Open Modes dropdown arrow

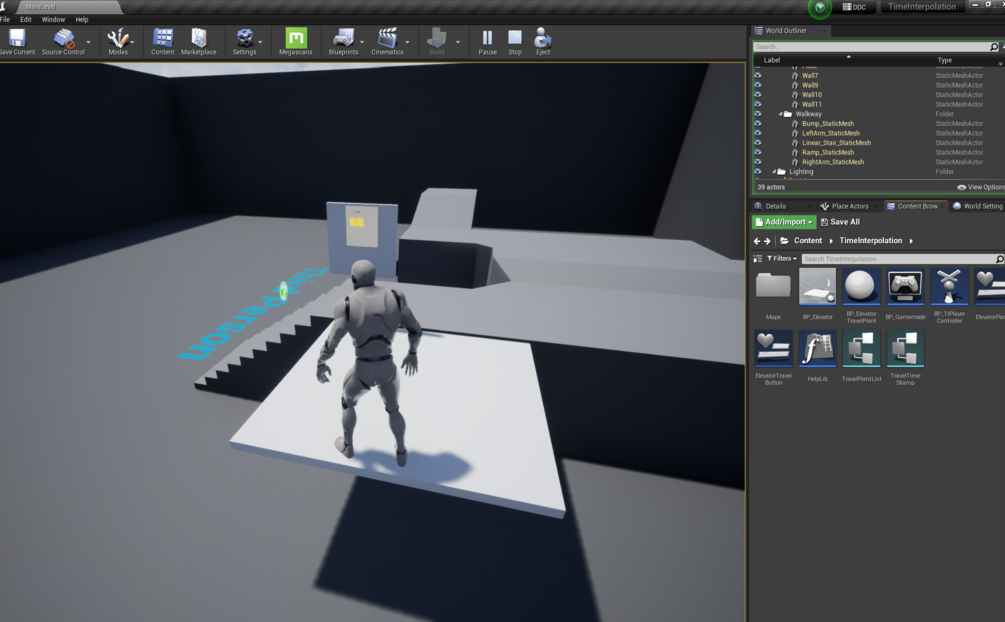pyautogui.click(x=133, y=42)
